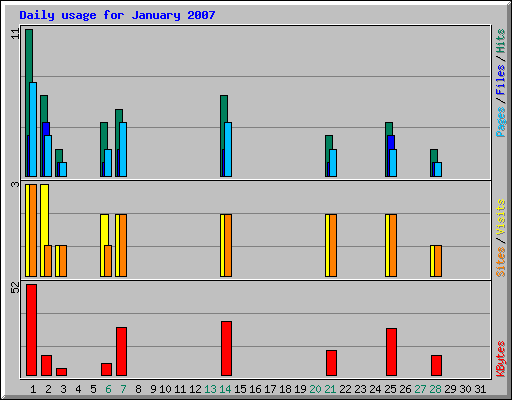Click the day 14 orange sites bar
This screenshot has height=400, width=512.
(x=228, y=245)
